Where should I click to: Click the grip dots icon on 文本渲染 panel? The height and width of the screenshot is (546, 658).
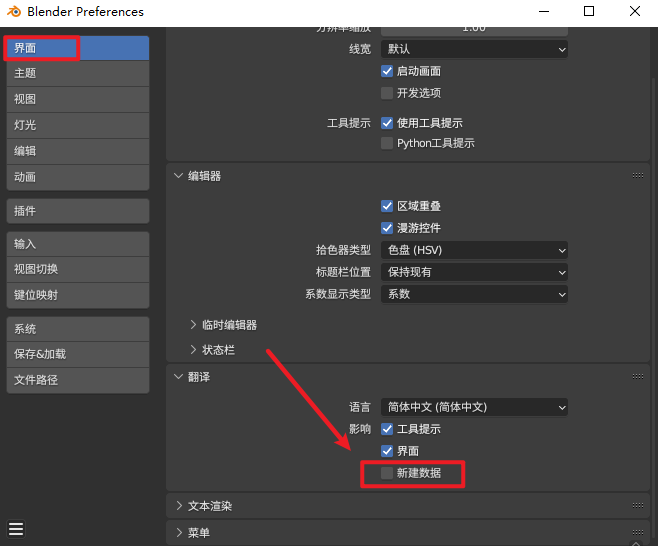click(x=638, y=506)
